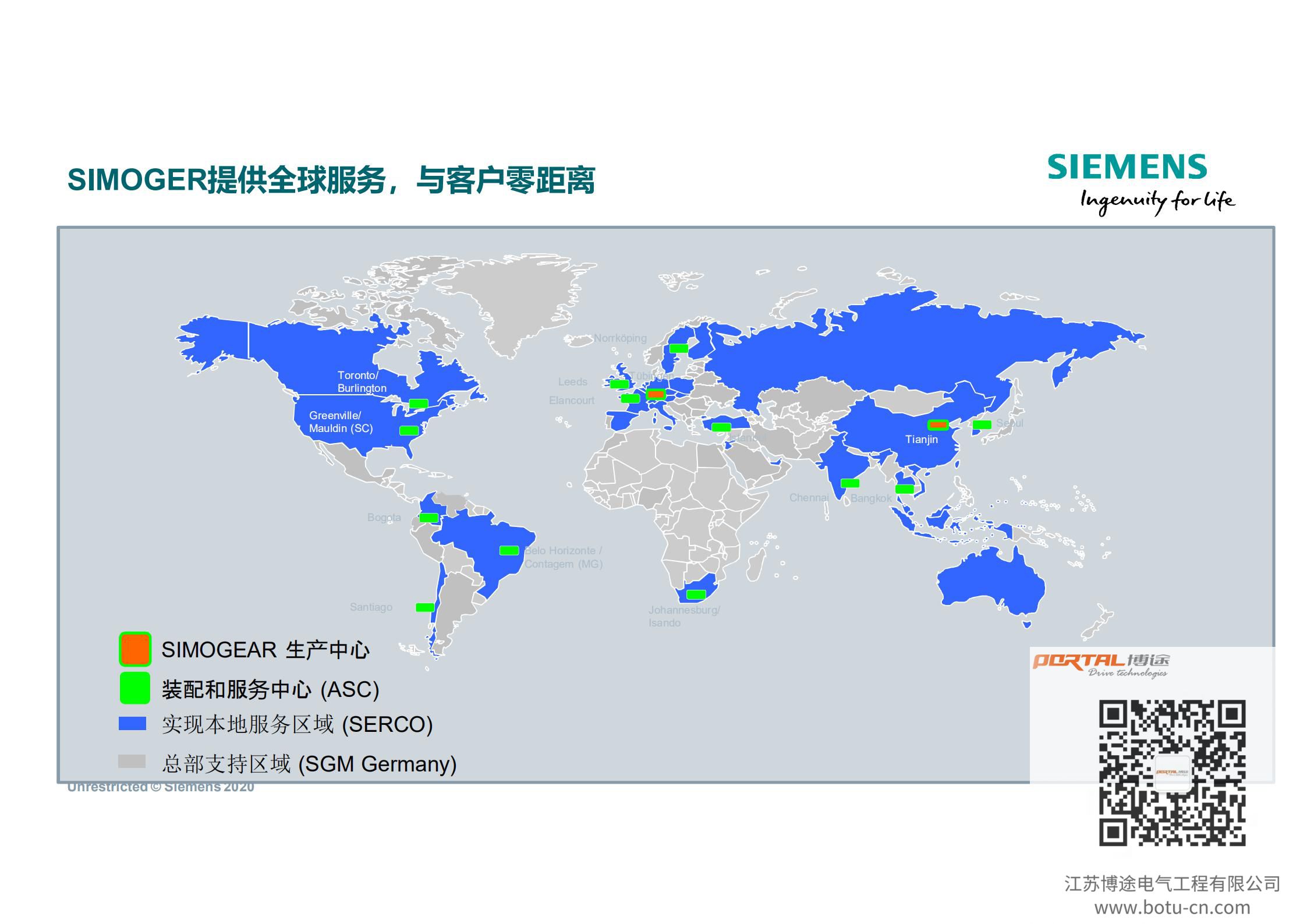
Task: Click the green marker at Santiago
Action: point(424,607)
